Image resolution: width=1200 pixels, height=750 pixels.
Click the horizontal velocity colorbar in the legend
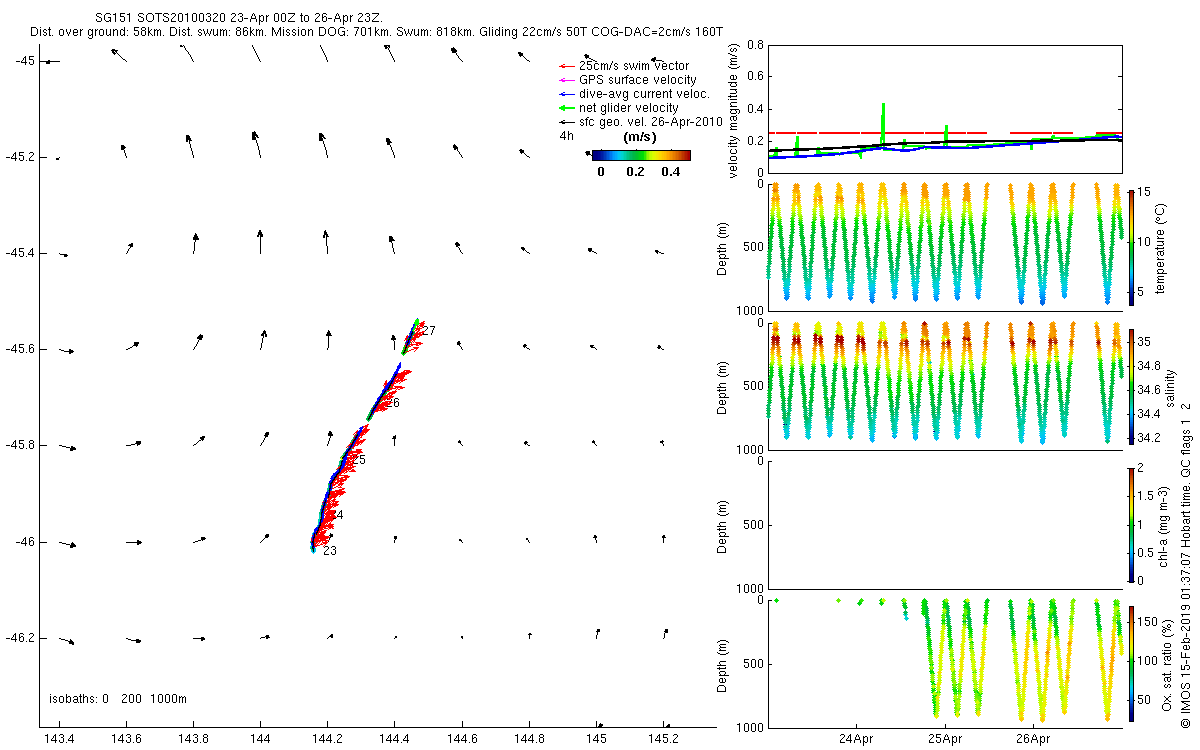[x=641, y=155]
